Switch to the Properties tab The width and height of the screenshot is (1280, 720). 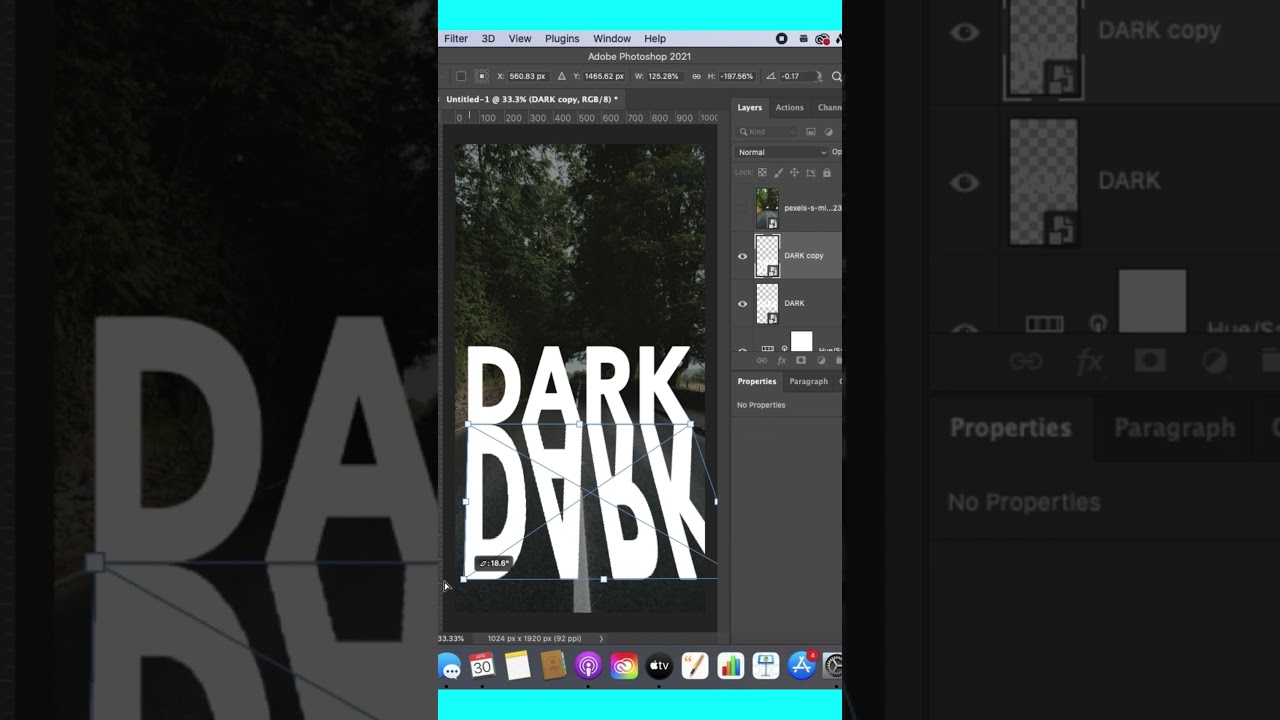pyautogui.click(x=757, y=381)
